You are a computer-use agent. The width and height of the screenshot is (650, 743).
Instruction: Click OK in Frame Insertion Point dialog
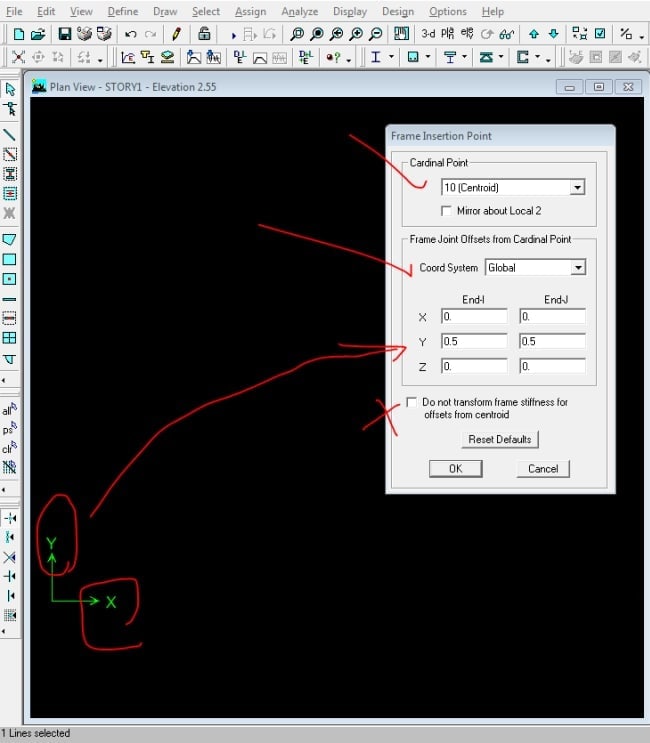coord(456,469)
